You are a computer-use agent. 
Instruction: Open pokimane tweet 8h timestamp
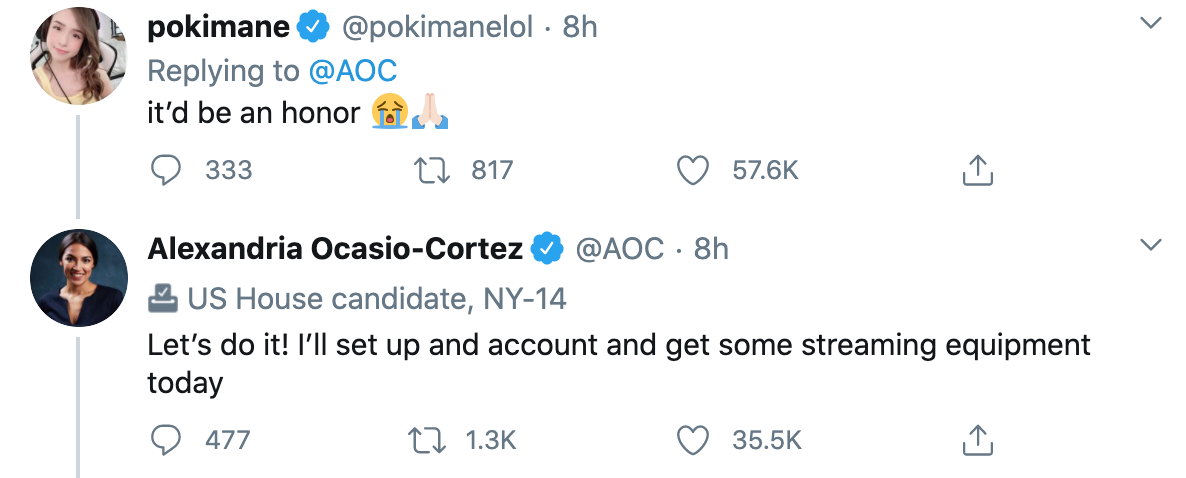580,28
